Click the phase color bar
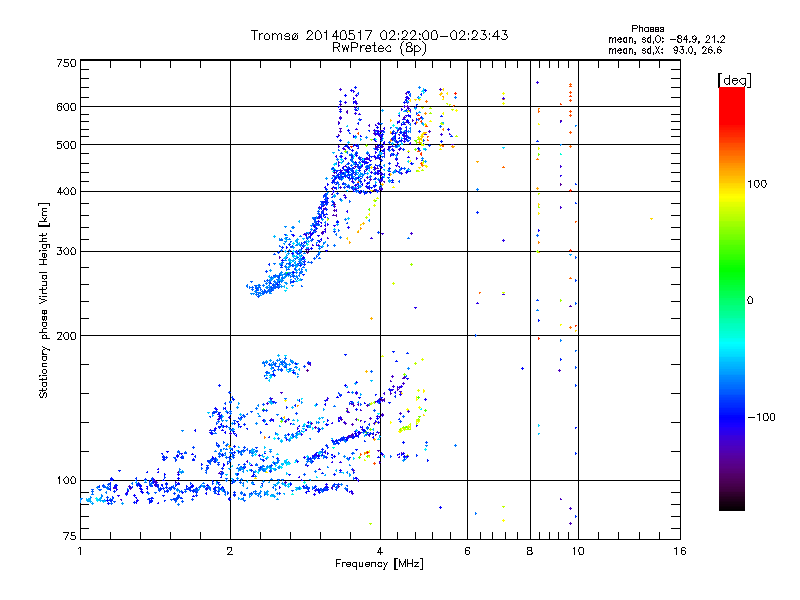This screenshot has height=600, width=800. point(732,299)
